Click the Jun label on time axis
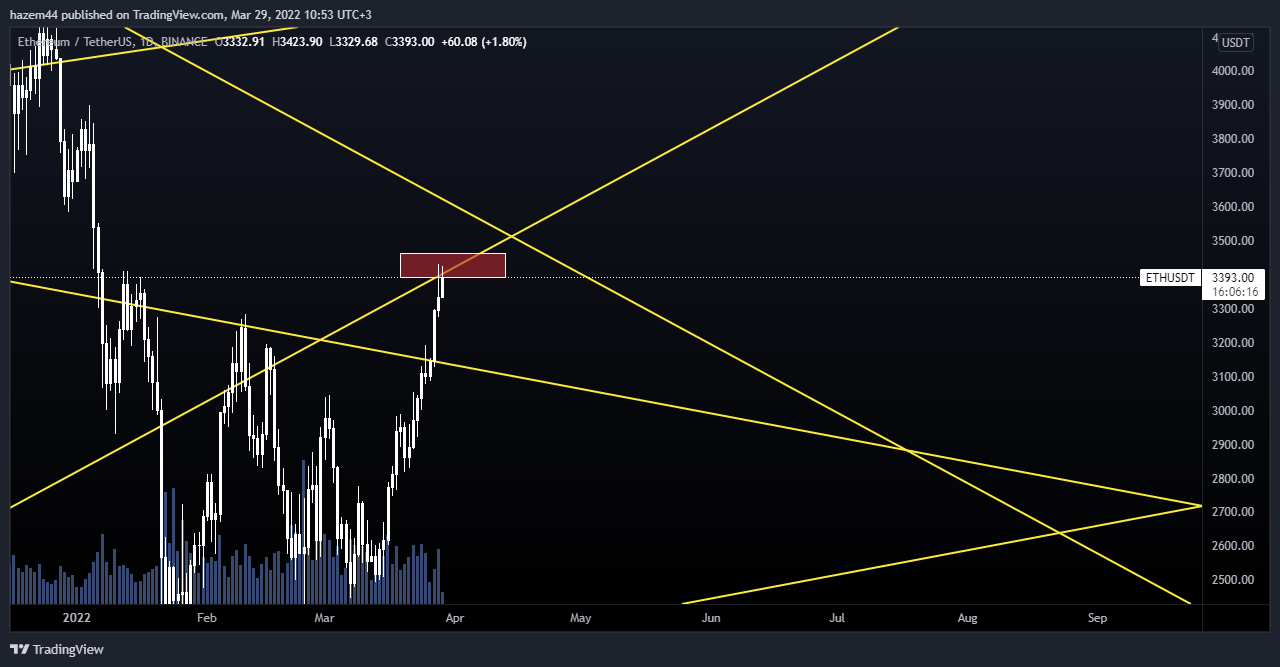This screenshot has width=1280, height=667. pyautogui.click(x=711, y=618)
